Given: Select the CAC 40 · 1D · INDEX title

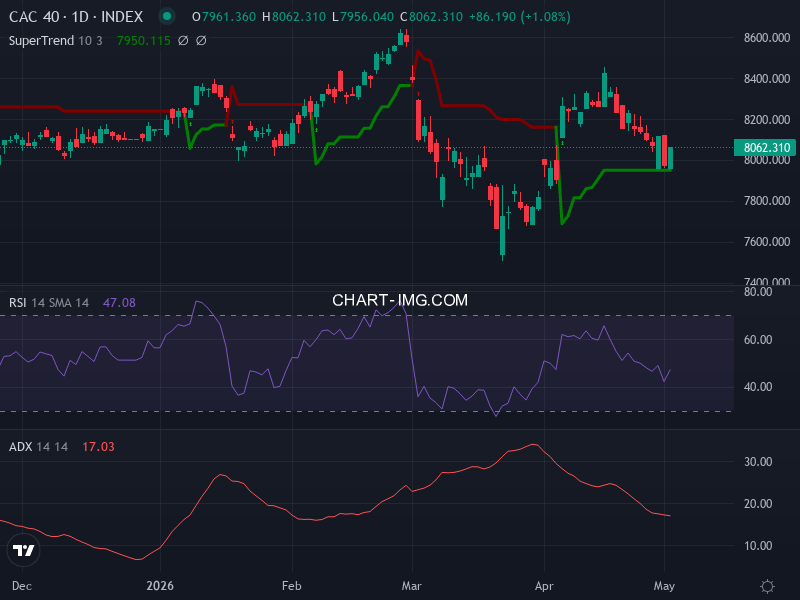Looking at the screenshot, I should coord(76,17).
